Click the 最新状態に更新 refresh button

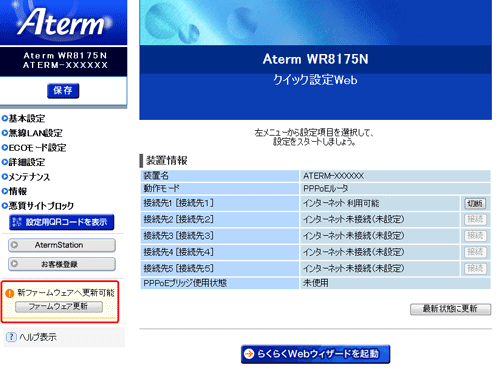[x=450, y=309]
